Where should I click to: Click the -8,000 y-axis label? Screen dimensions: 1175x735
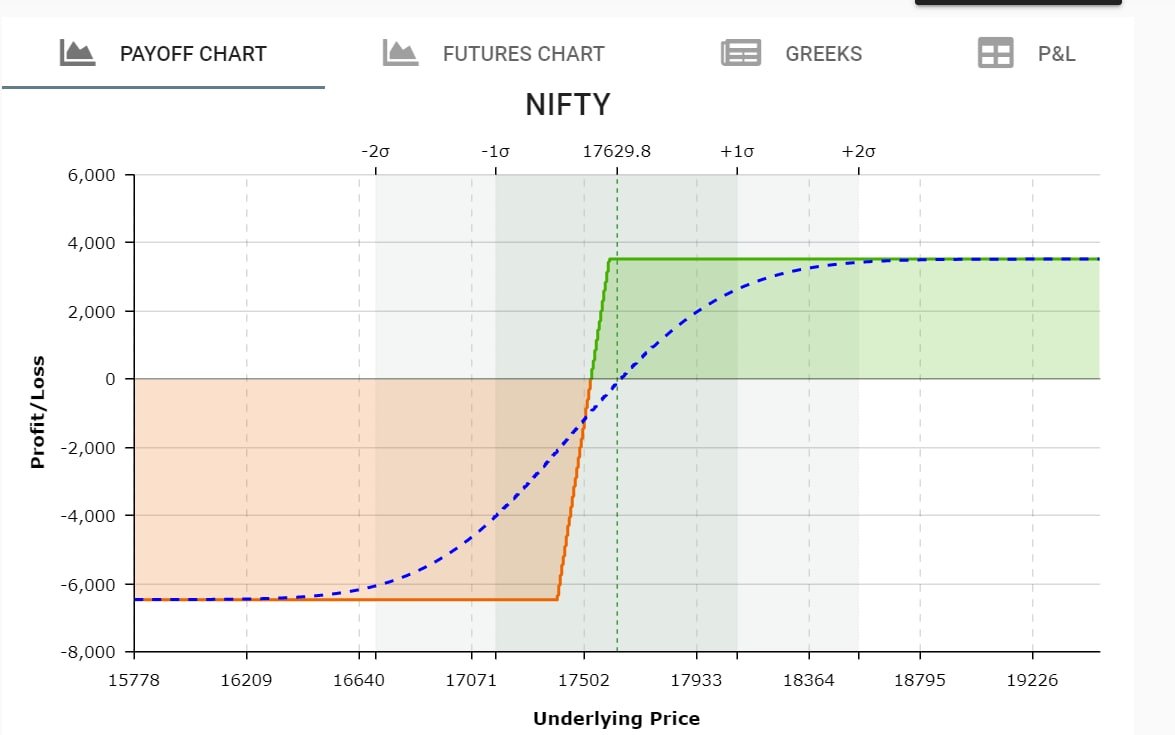tap(88, 652)
